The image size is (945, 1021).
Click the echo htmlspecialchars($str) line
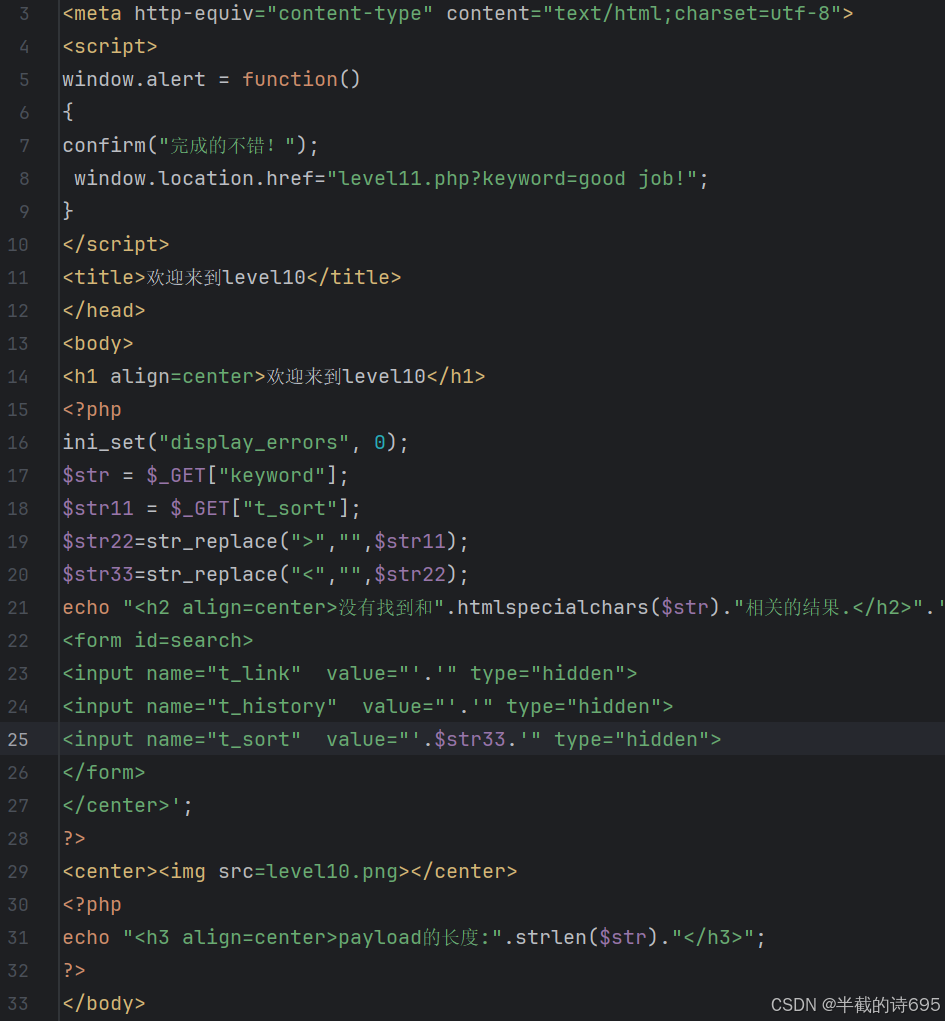(x=503, y=608)
